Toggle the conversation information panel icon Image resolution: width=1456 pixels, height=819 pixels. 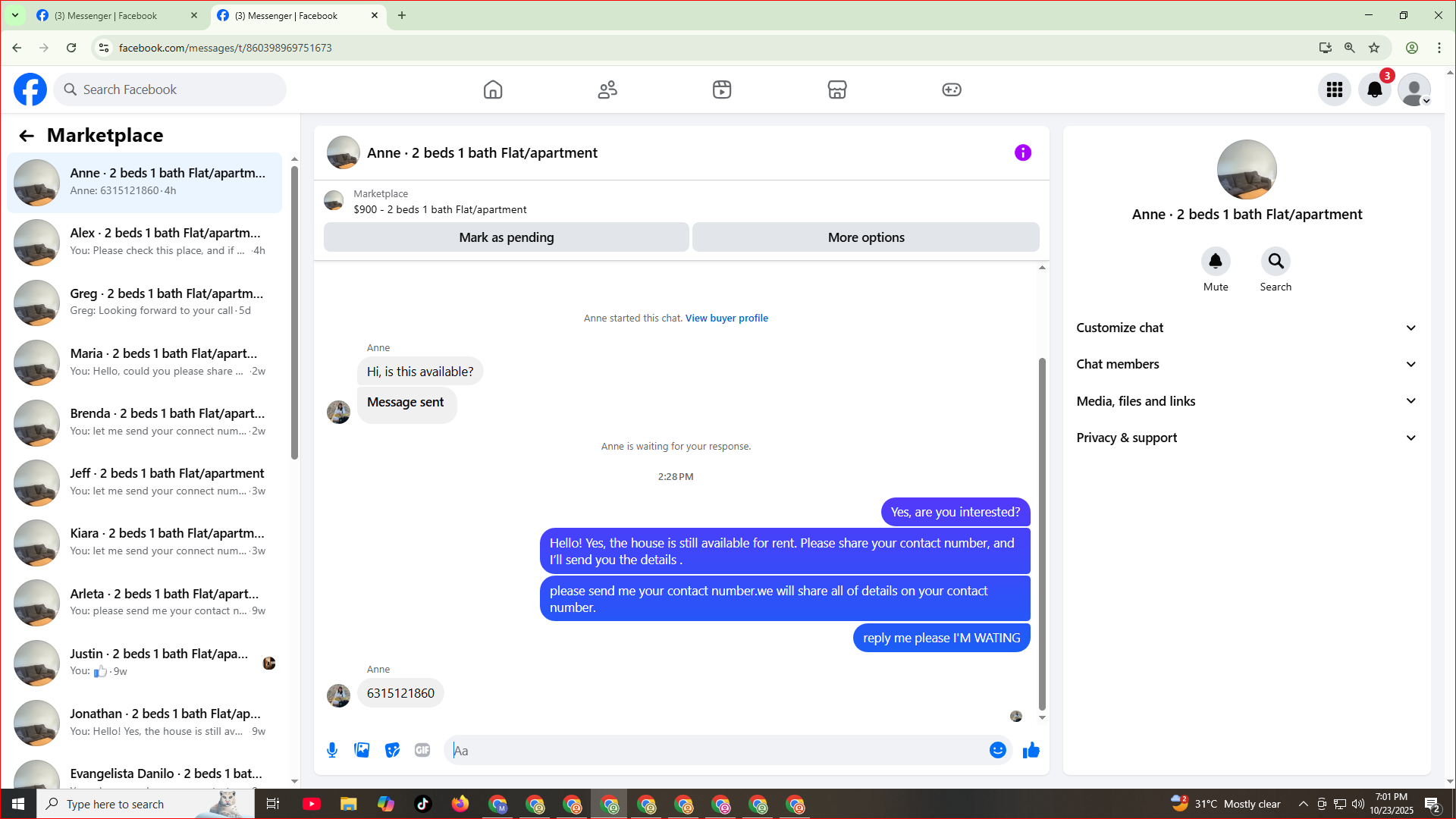pos(1022,152)
